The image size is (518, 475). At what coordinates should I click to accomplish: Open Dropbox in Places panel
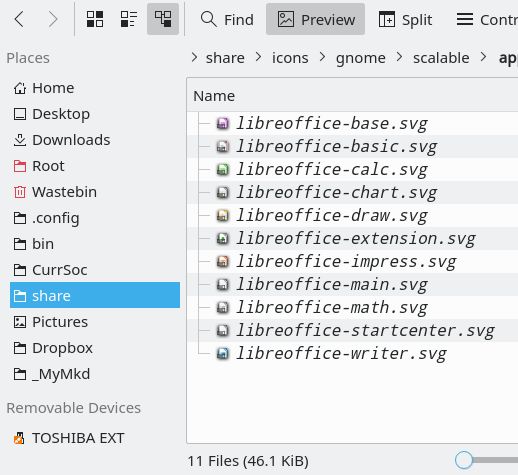(95, 348)
